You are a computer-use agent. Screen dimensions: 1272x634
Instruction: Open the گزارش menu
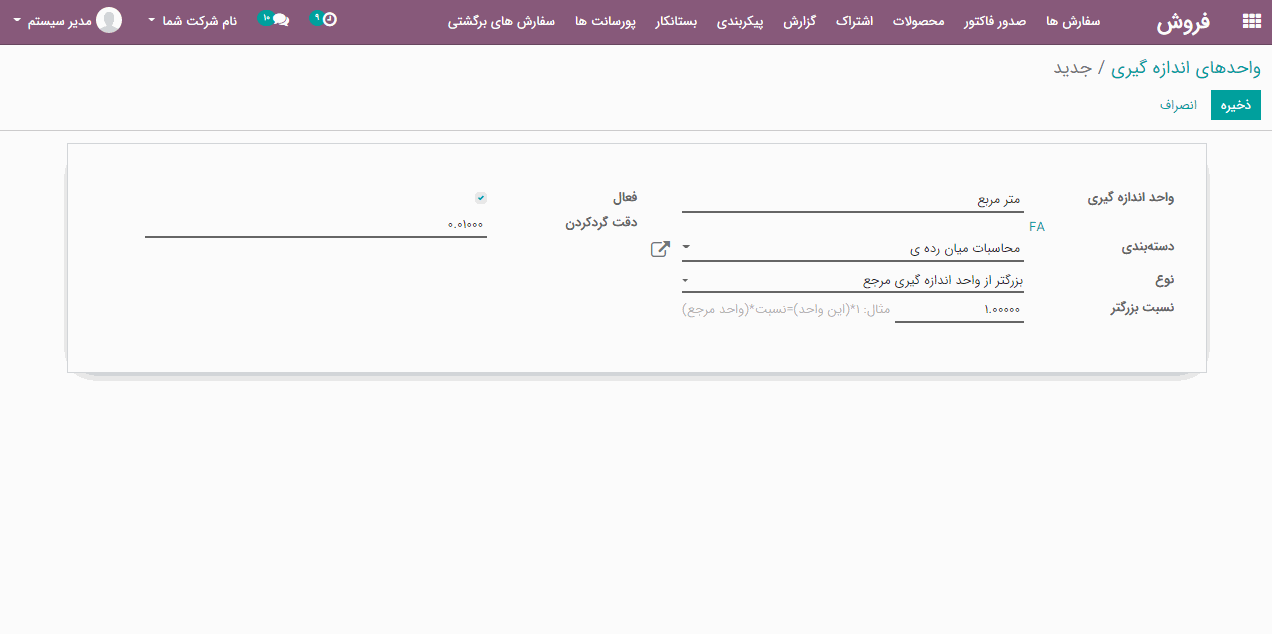pos(799,20)
